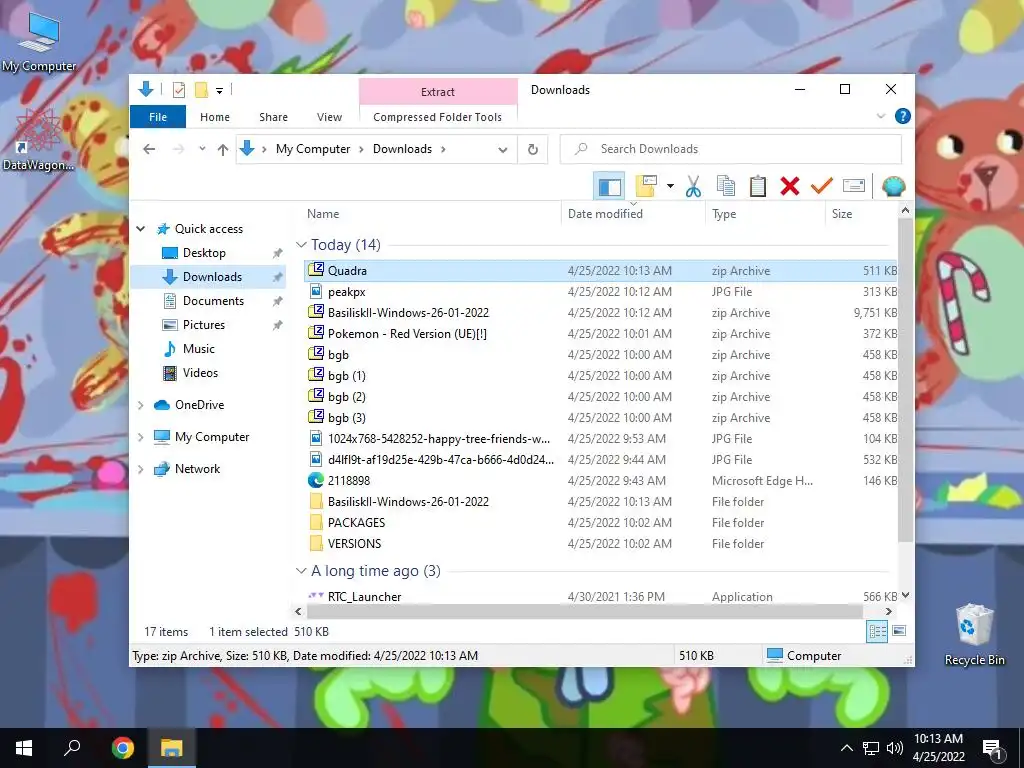Click the horizontal scrollbar in file list
Viewport: 1024px width, 768px height.
584,612
